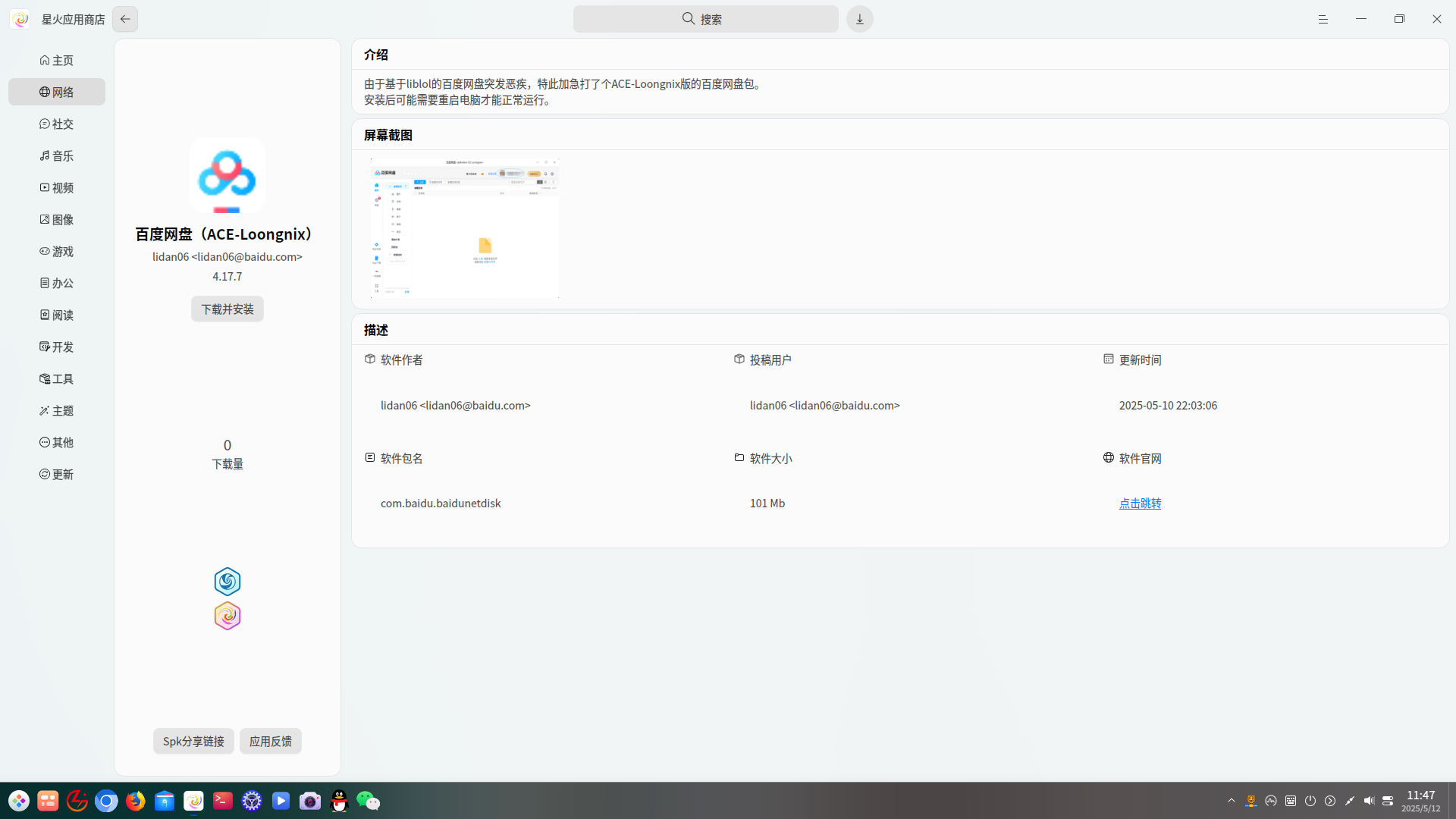The height and width of the screenshot is (819, 1456).
Task: Select the 网络 network category
Action: click(57, 92)
